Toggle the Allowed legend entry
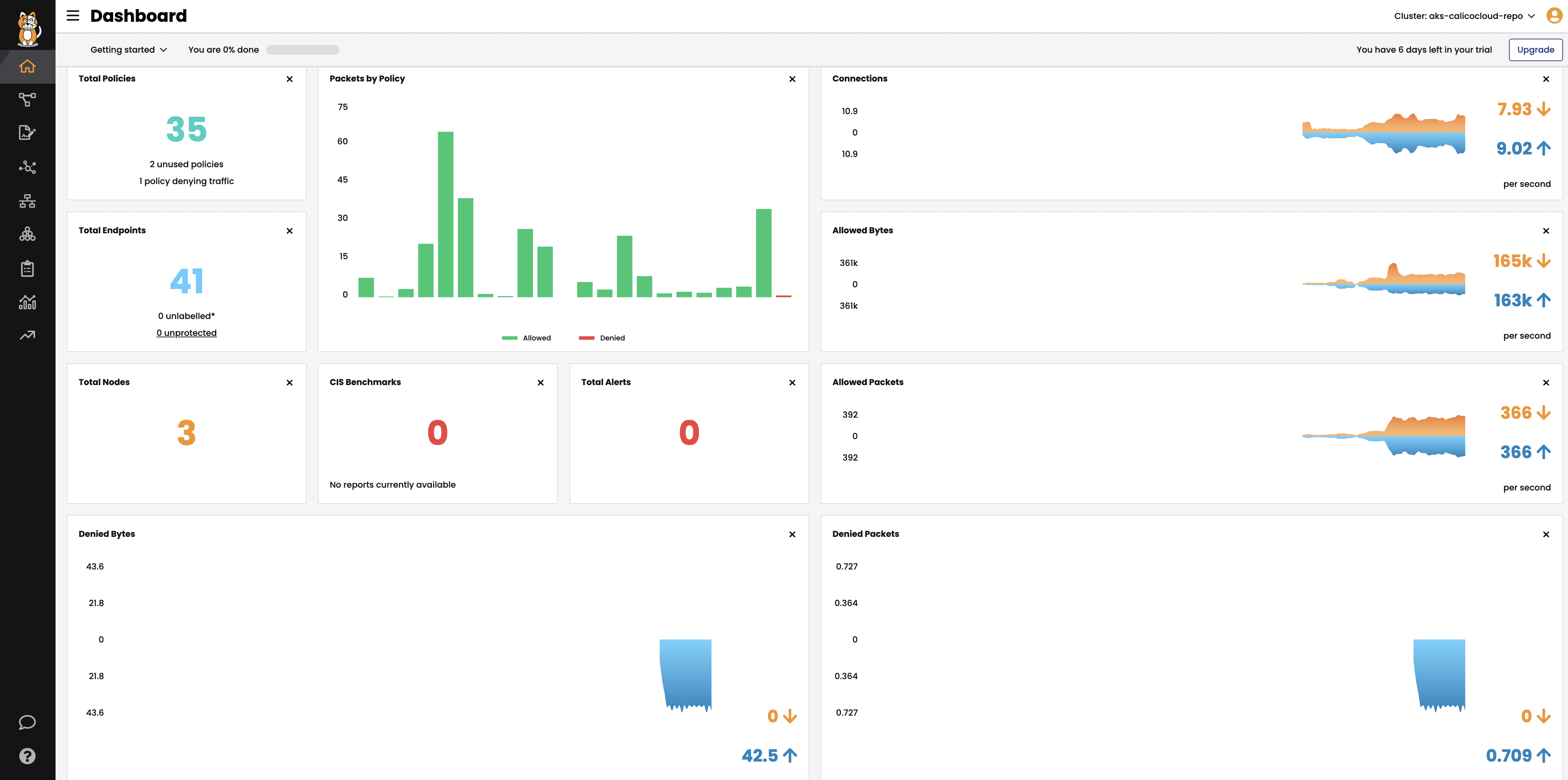 click(x=527, y=338)
